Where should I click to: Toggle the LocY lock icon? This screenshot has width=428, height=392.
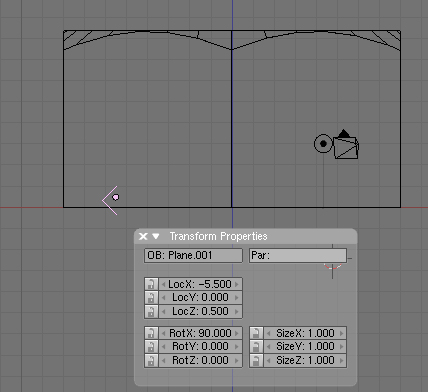(x=151, y=298)
